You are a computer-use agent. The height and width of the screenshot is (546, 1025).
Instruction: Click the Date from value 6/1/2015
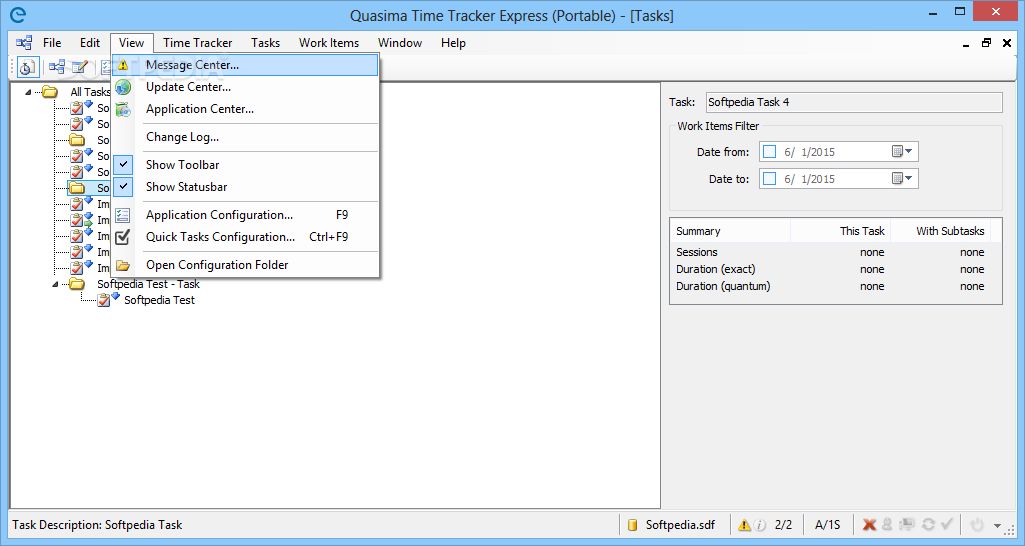[809, 152]
